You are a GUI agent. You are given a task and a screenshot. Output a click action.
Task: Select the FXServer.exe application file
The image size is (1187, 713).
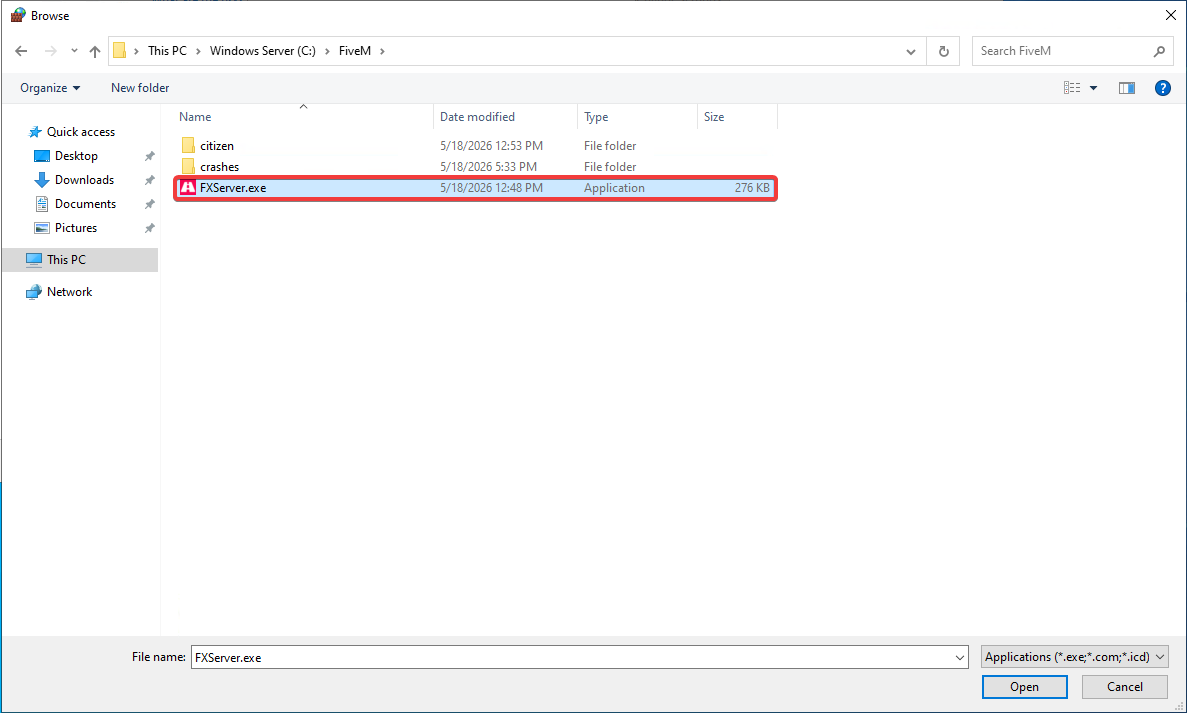475,188
